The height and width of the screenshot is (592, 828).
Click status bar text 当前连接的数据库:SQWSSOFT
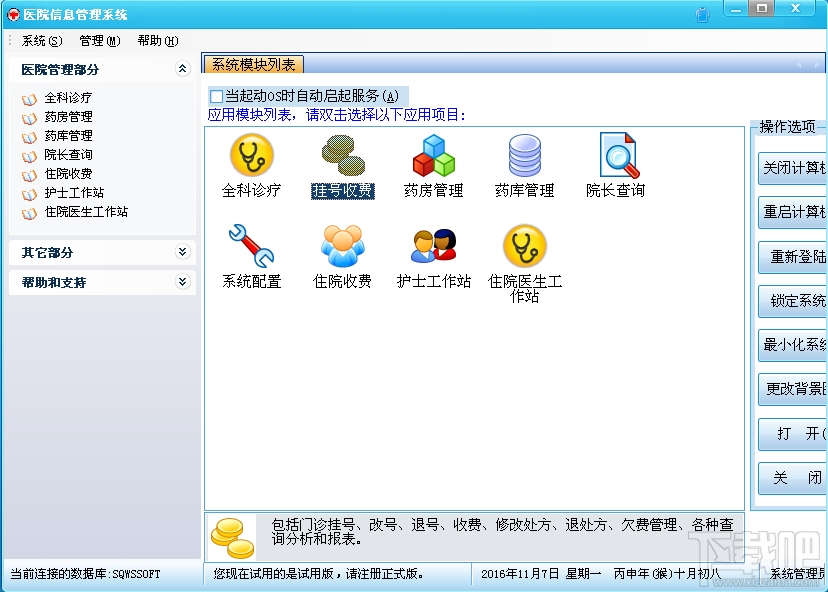click(86, 574)
